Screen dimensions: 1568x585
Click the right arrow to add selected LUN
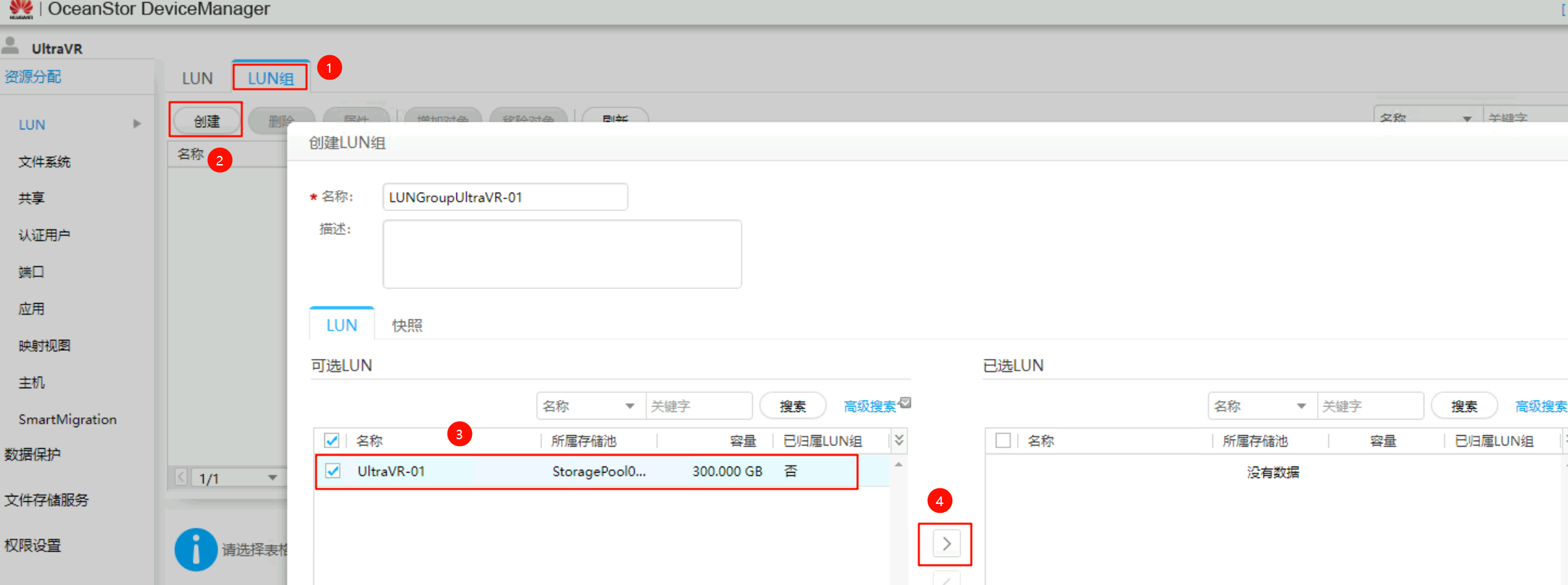(945, 543)
